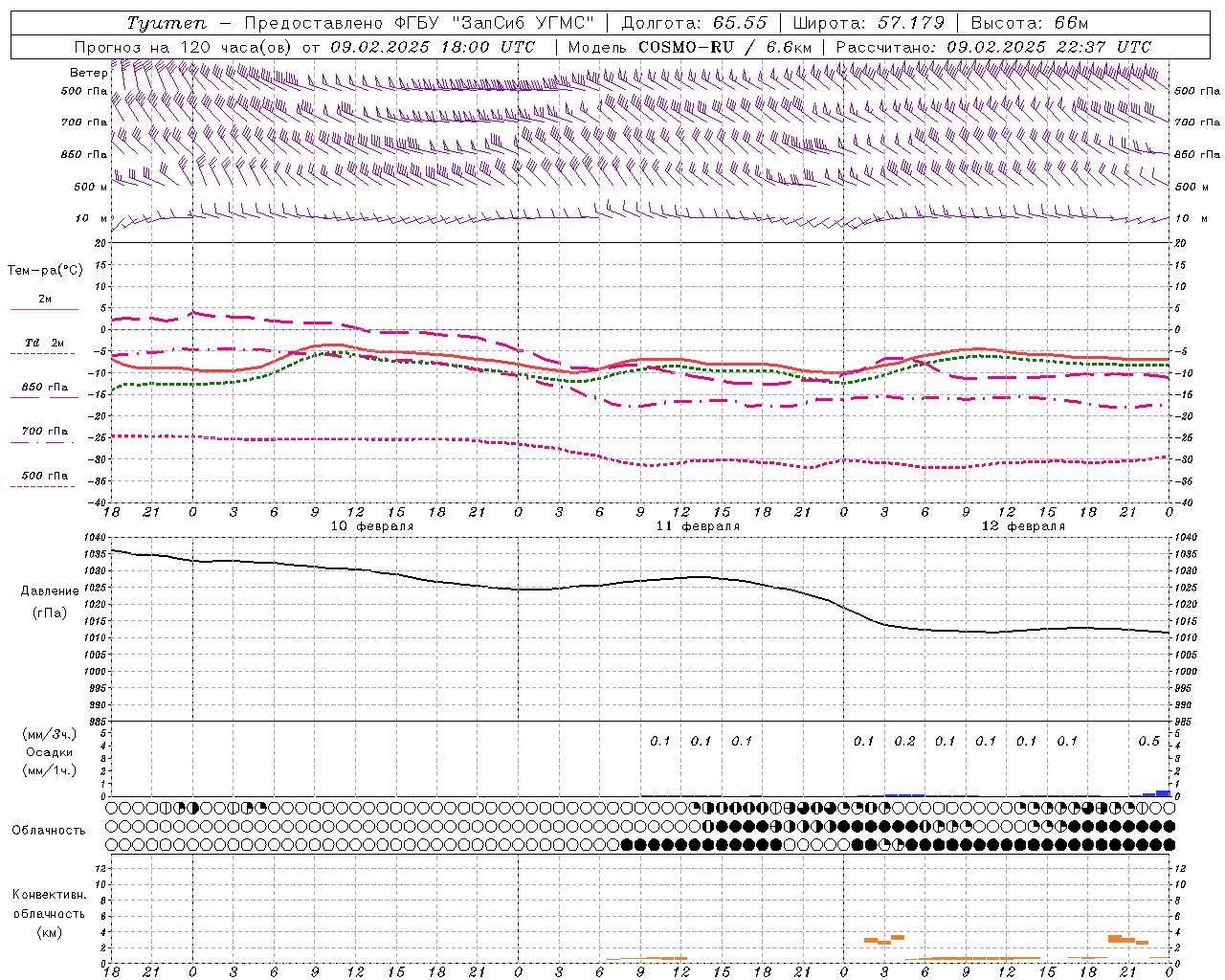Click the "(мм/3ч.)" precipitation unit label
Screen dimensions: 1225x980
[50, 734]
